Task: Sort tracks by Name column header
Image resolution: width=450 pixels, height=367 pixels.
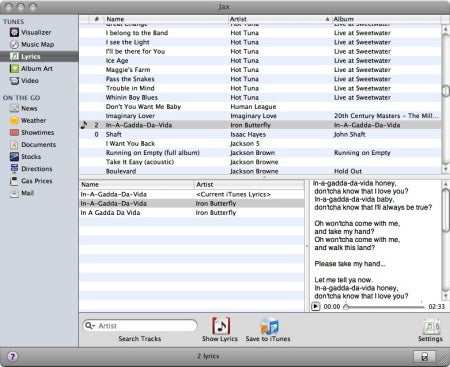Action: [x=166, y=19]
